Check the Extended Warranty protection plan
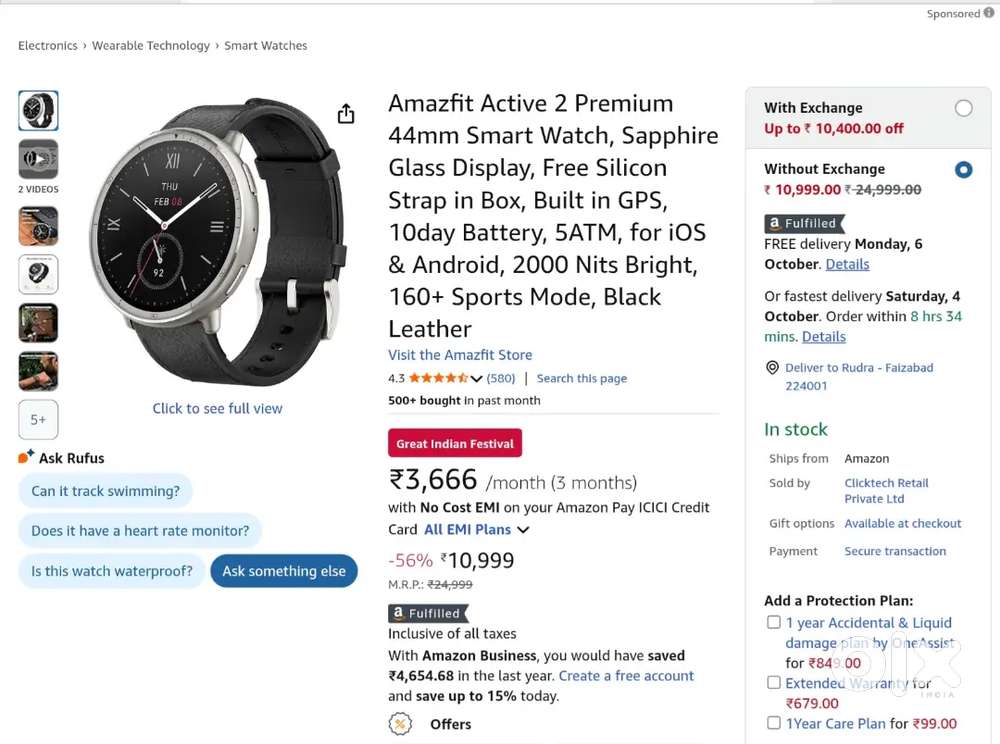The height and width of the screenshot is (744, 1000). pyautogui.click(x=774, y=682)
